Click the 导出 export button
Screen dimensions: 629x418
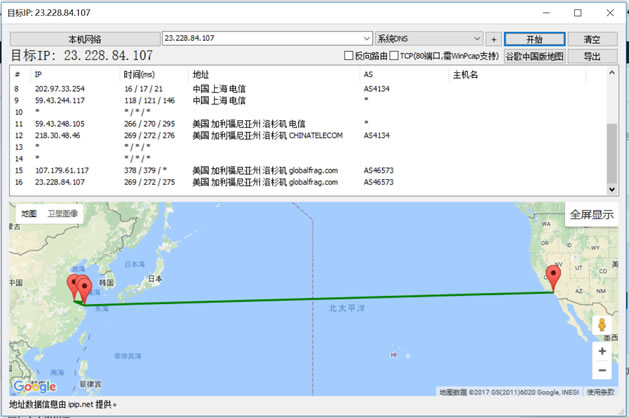(x=592, y=56)
